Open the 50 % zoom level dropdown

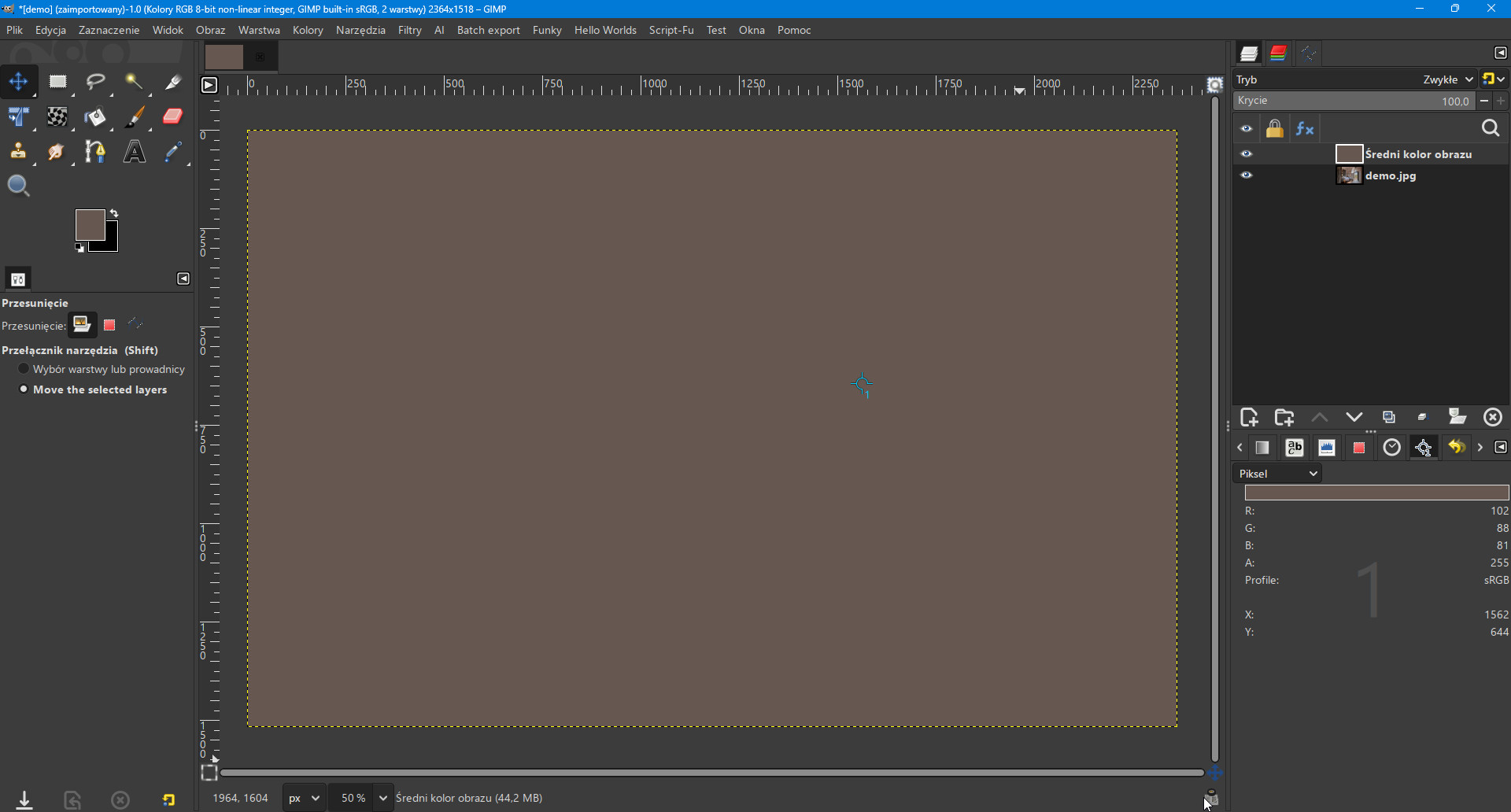[x=382, y=798]
